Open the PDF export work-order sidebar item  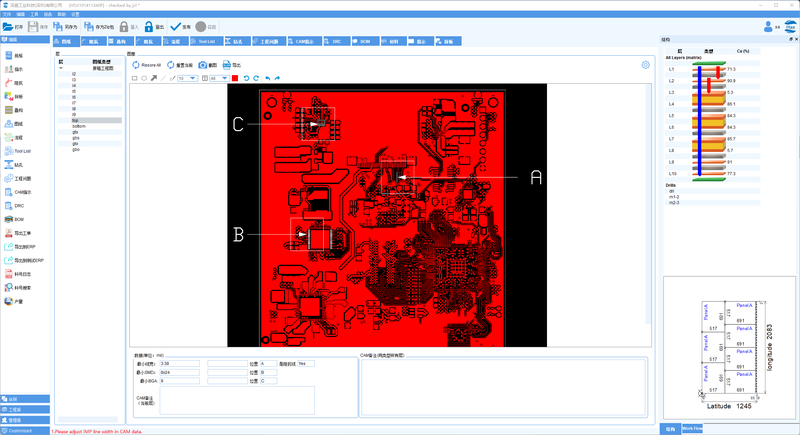[18, 233]
